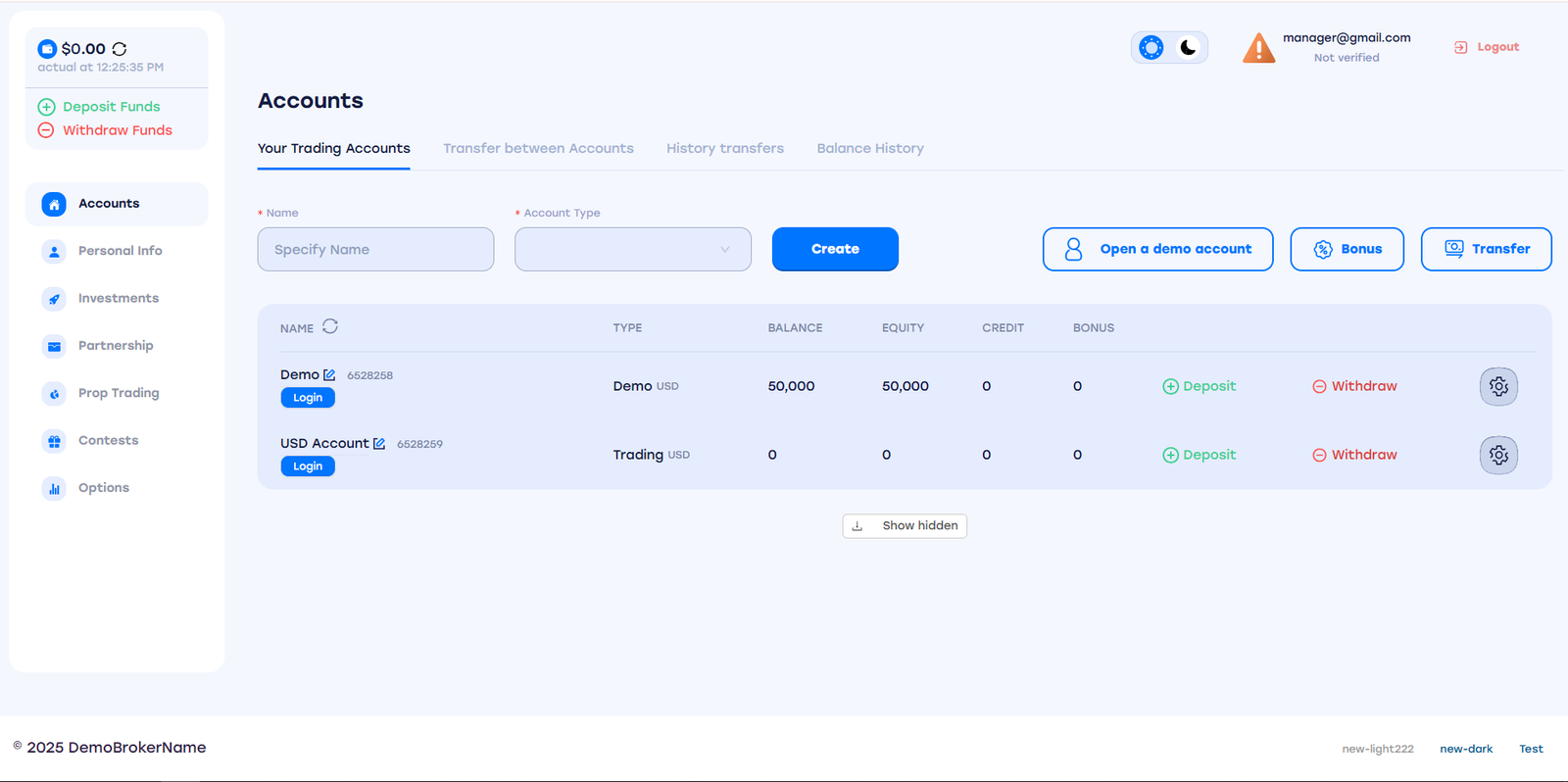
Task: Open settings gear for Demo account
Action: click(x=1498, y=386)
